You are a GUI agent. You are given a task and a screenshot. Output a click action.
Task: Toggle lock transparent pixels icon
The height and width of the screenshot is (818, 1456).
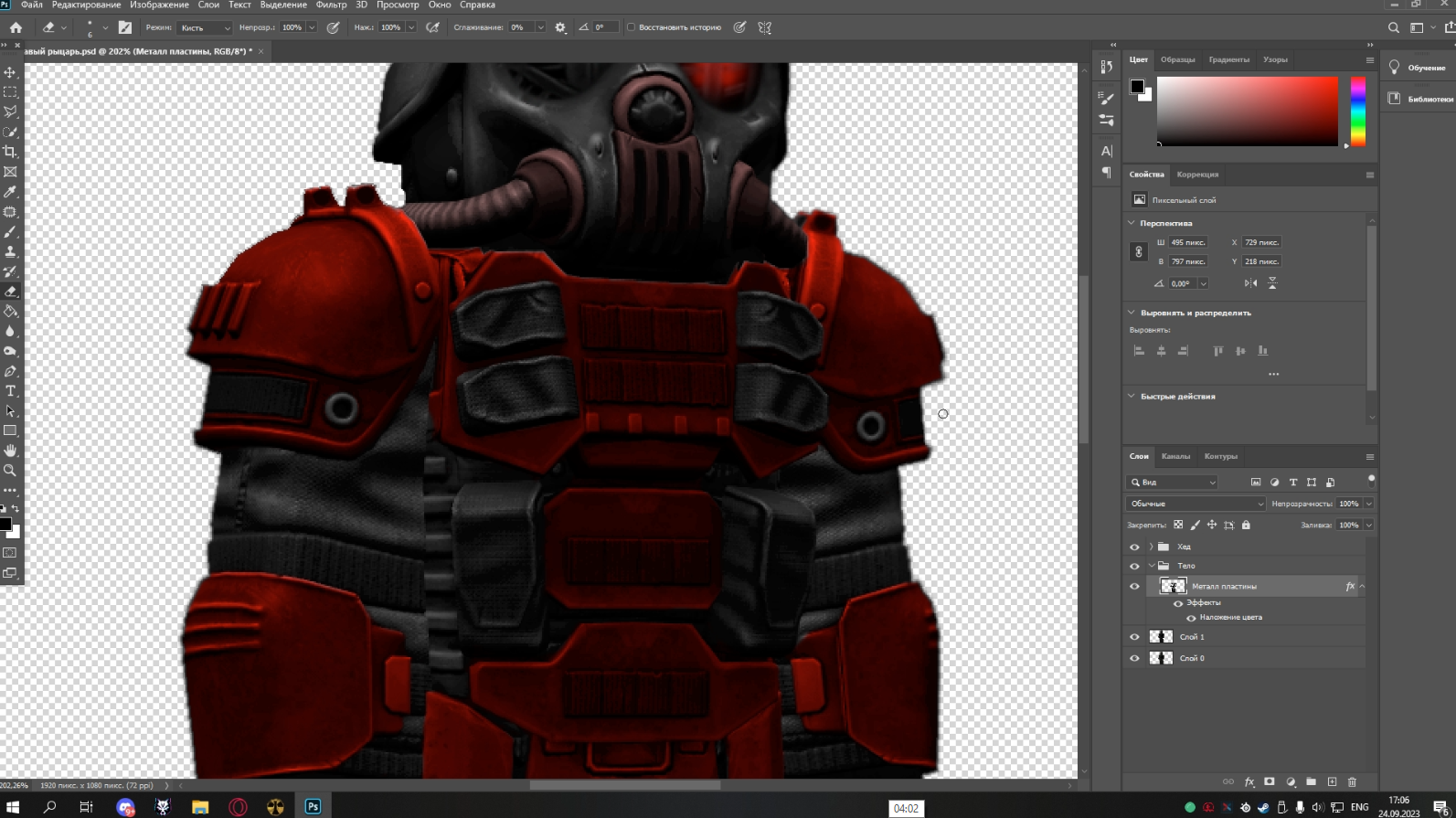pyautogui.click(x=1178, y=525)
